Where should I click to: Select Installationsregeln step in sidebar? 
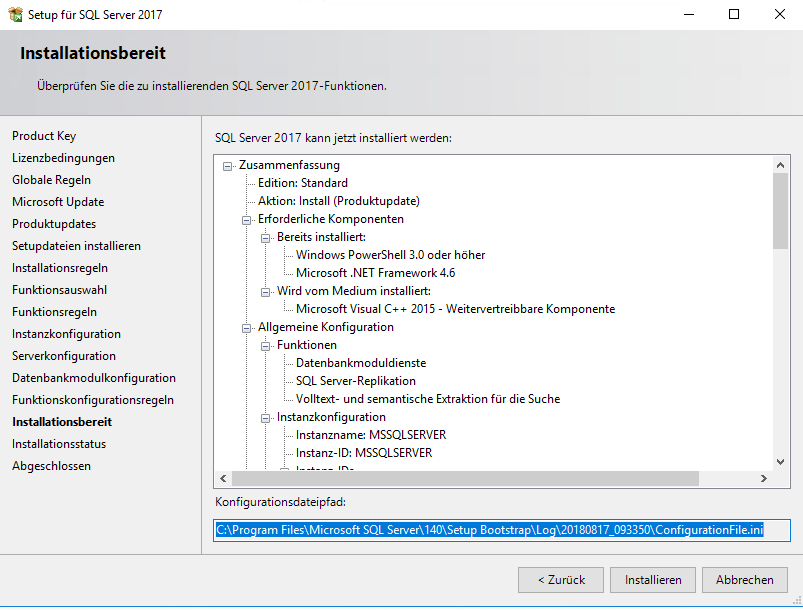tap(60, 268)
